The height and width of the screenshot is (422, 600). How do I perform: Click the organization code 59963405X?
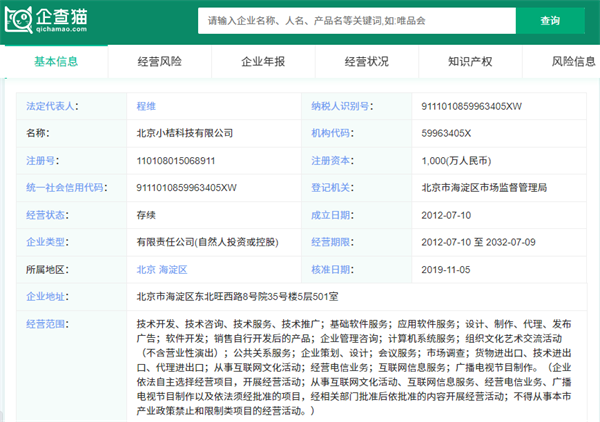pos(450,132)
